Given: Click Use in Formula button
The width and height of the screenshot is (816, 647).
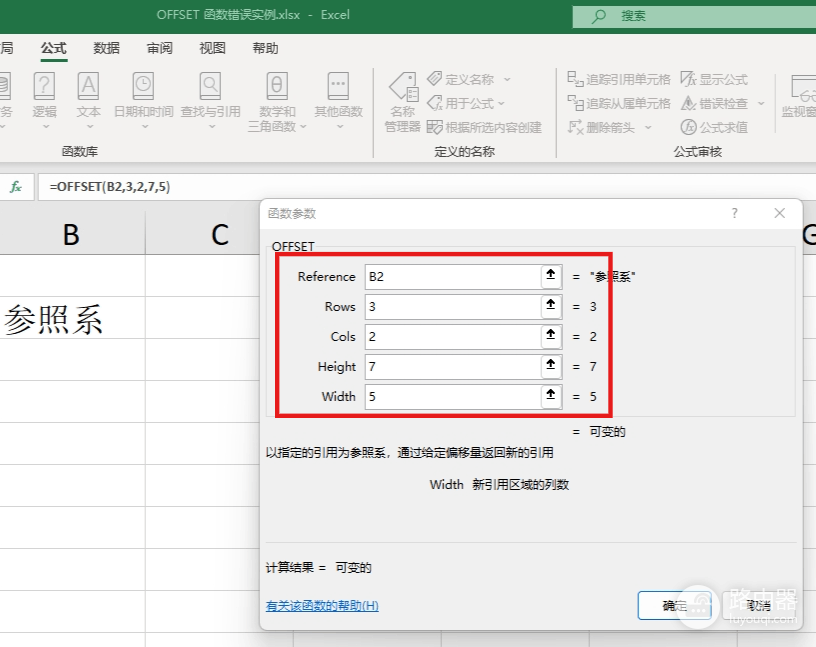Looking at the screenshot, I should 461,103.
